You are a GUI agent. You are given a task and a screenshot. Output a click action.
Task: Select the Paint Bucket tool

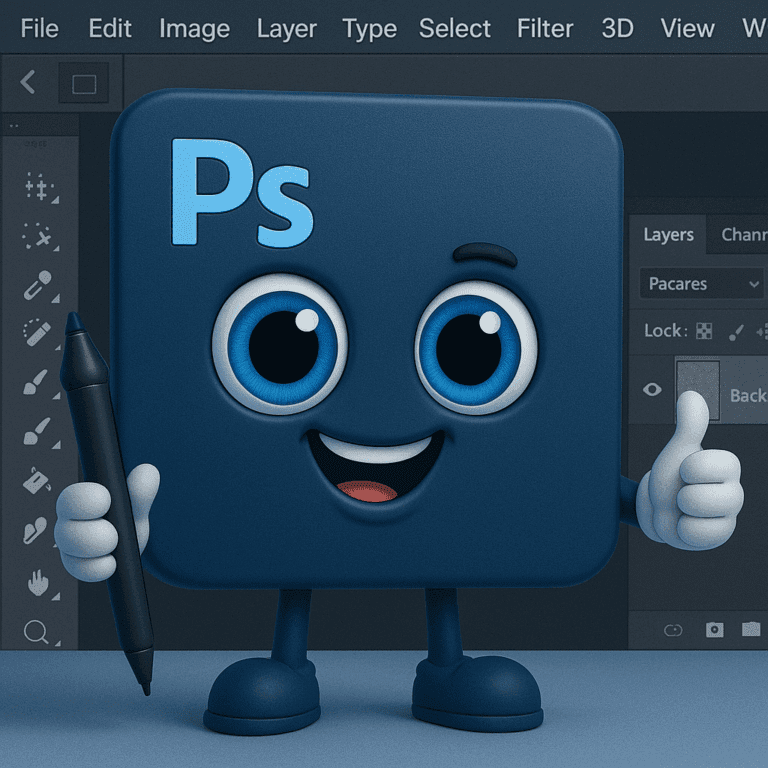point(37,481)
